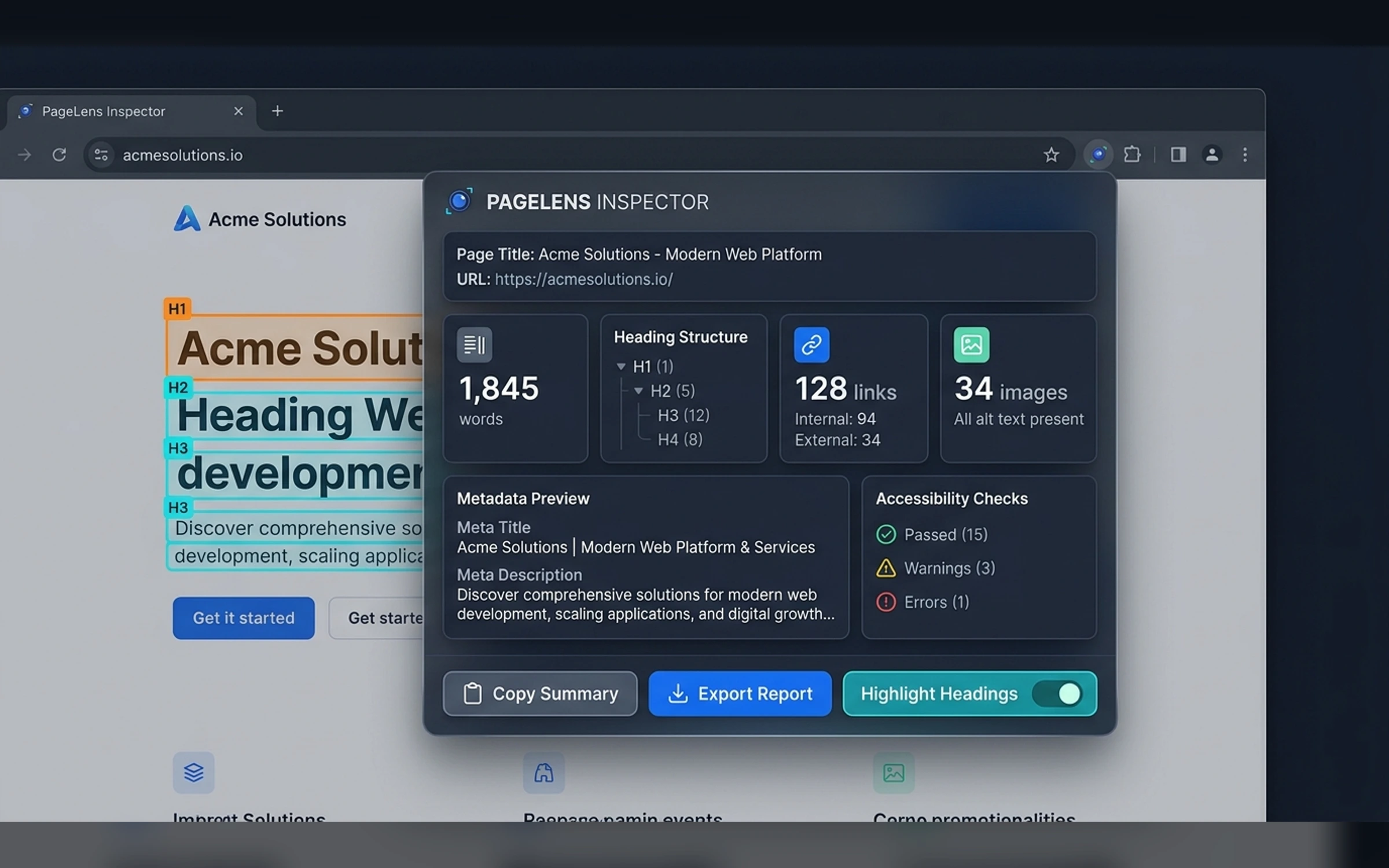Click the blue Get it started button
The height and width of the screenshot is (868, 1389).
click(x=244, y=618)
